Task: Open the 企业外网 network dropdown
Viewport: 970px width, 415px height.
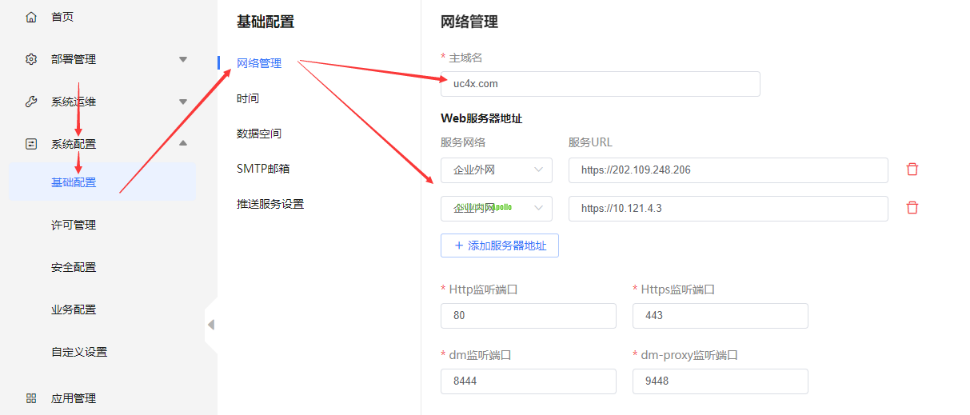Action: click(496, 170)
